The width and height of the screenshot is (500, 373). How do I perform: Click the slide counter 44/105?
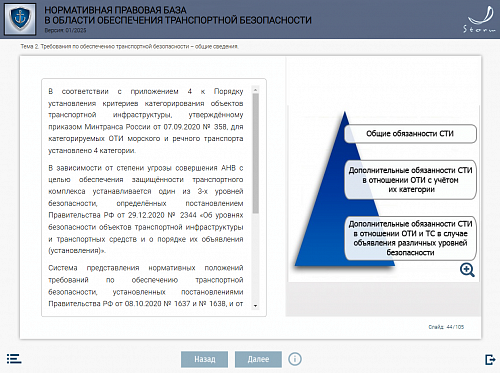(x=446, y=327)
